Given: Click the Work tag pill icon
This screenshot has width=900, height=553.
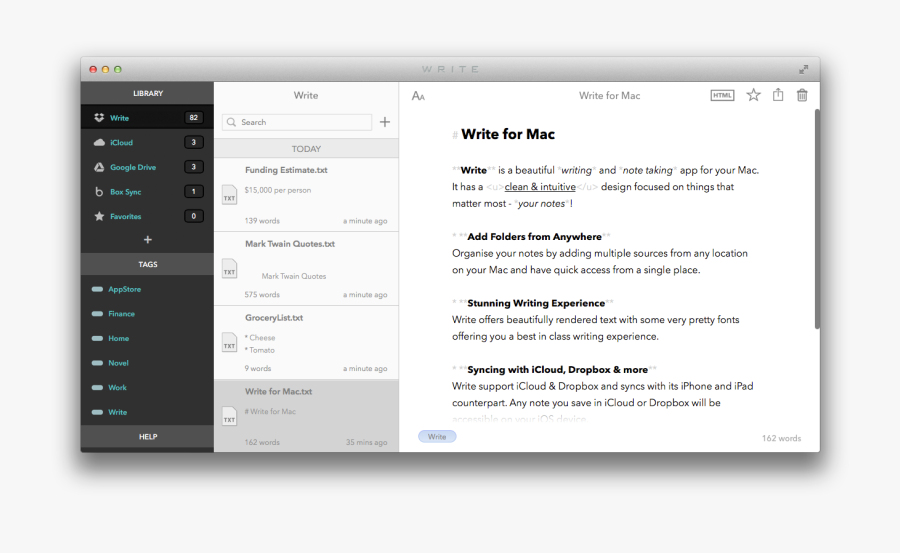Looking at the screenshot, I should (x=98, y=388).
